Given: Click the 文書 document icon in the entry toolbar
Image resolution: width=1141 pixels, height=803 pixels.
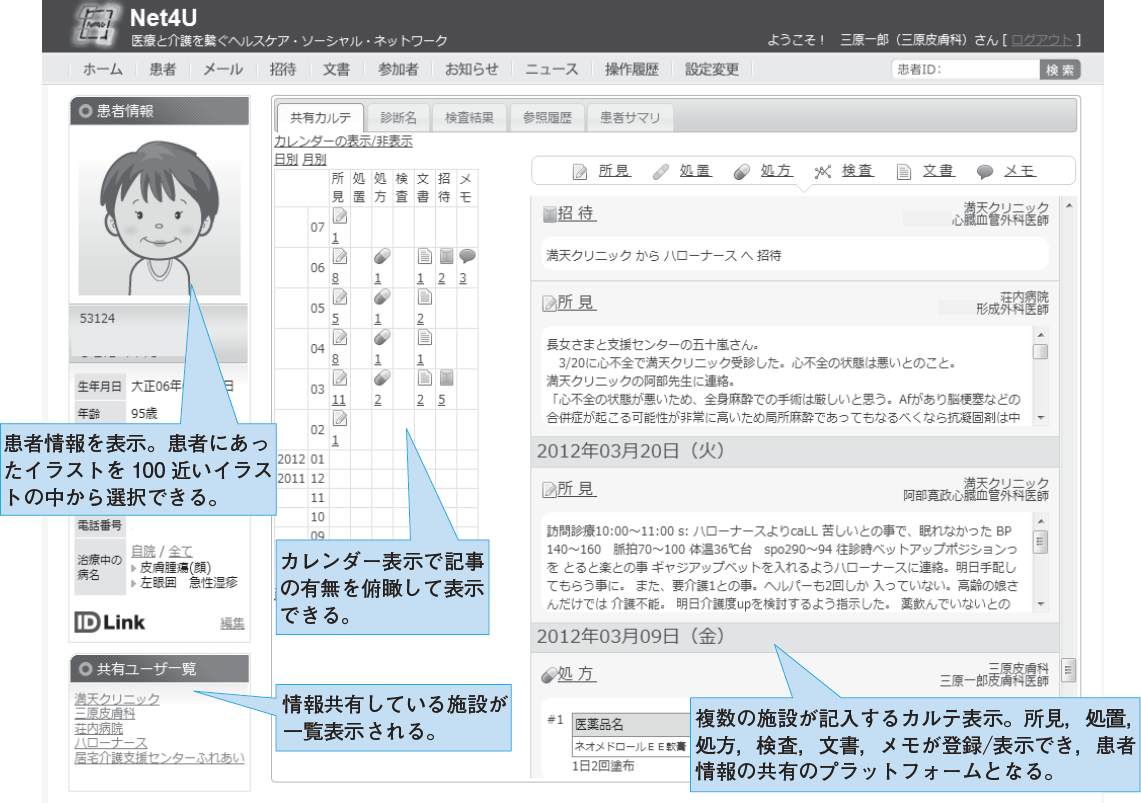Looking at the screenshot, I should pyautogui.click(x=904, y=172).
